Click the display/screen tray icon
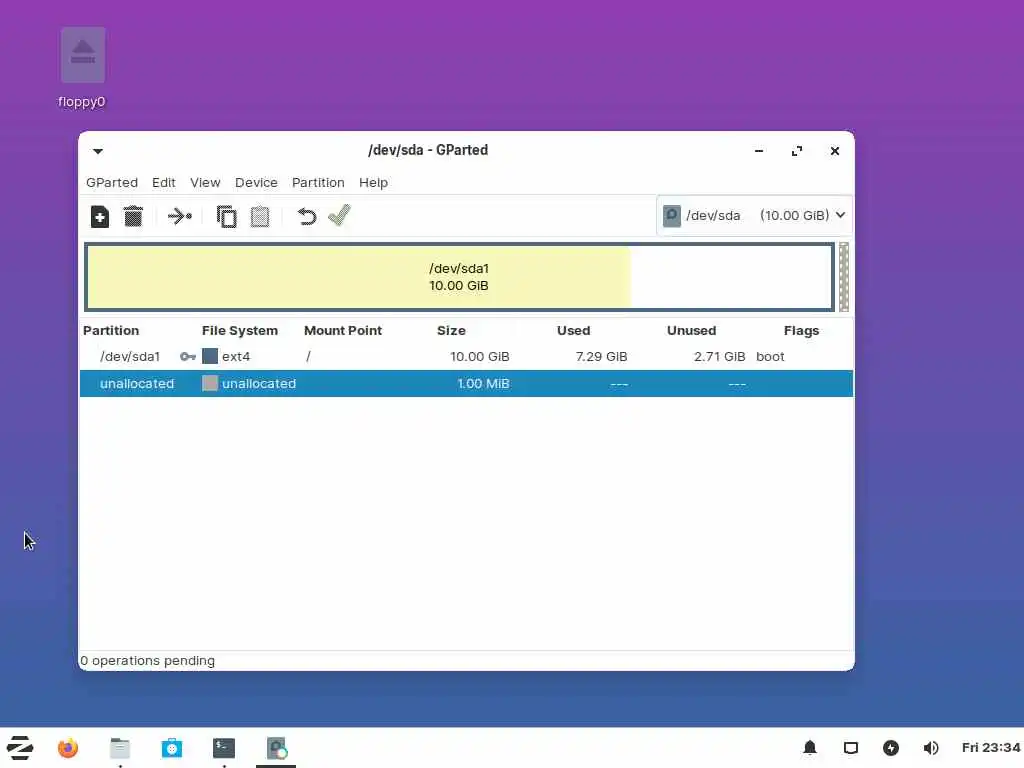The height and width of the screenshot is (768, 1024). [850, 748]
